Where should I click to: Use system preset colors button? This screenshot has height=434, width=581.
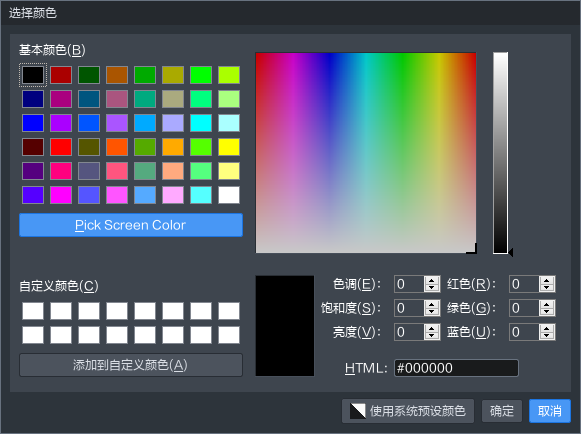[x=408, y=411]
